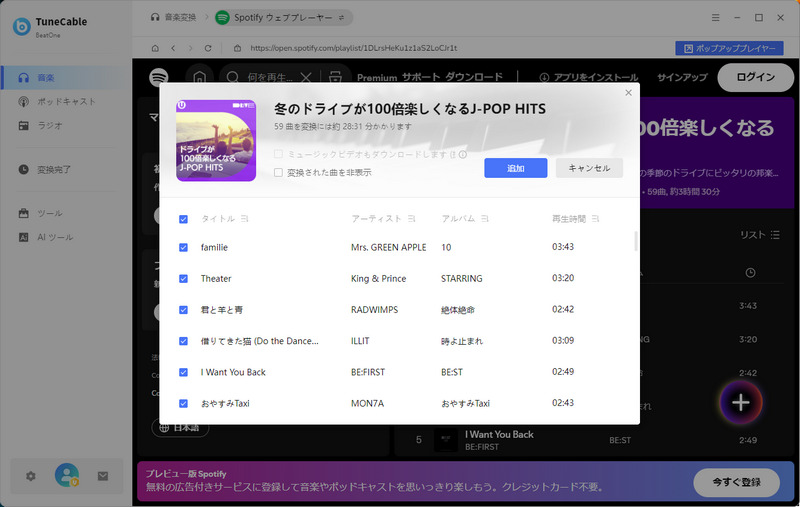Go forward with the browser forward arrow
This screenshot has width=800, height=507.
point(190,48)
